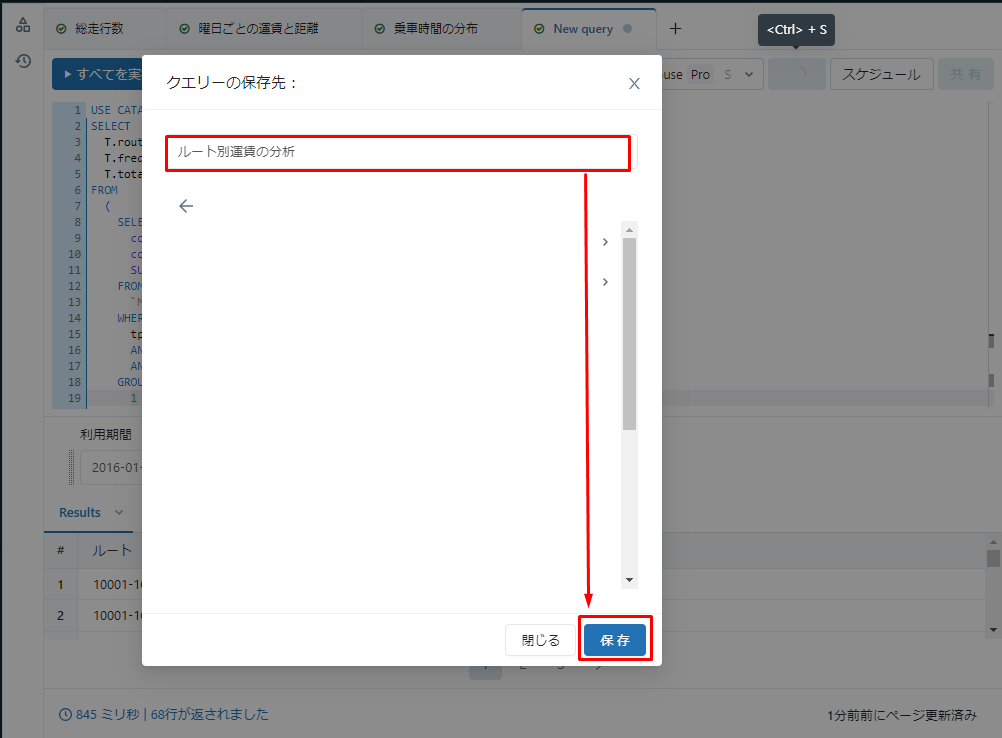
Task: Close the query save dialog with X
Action: click(634, 84)
